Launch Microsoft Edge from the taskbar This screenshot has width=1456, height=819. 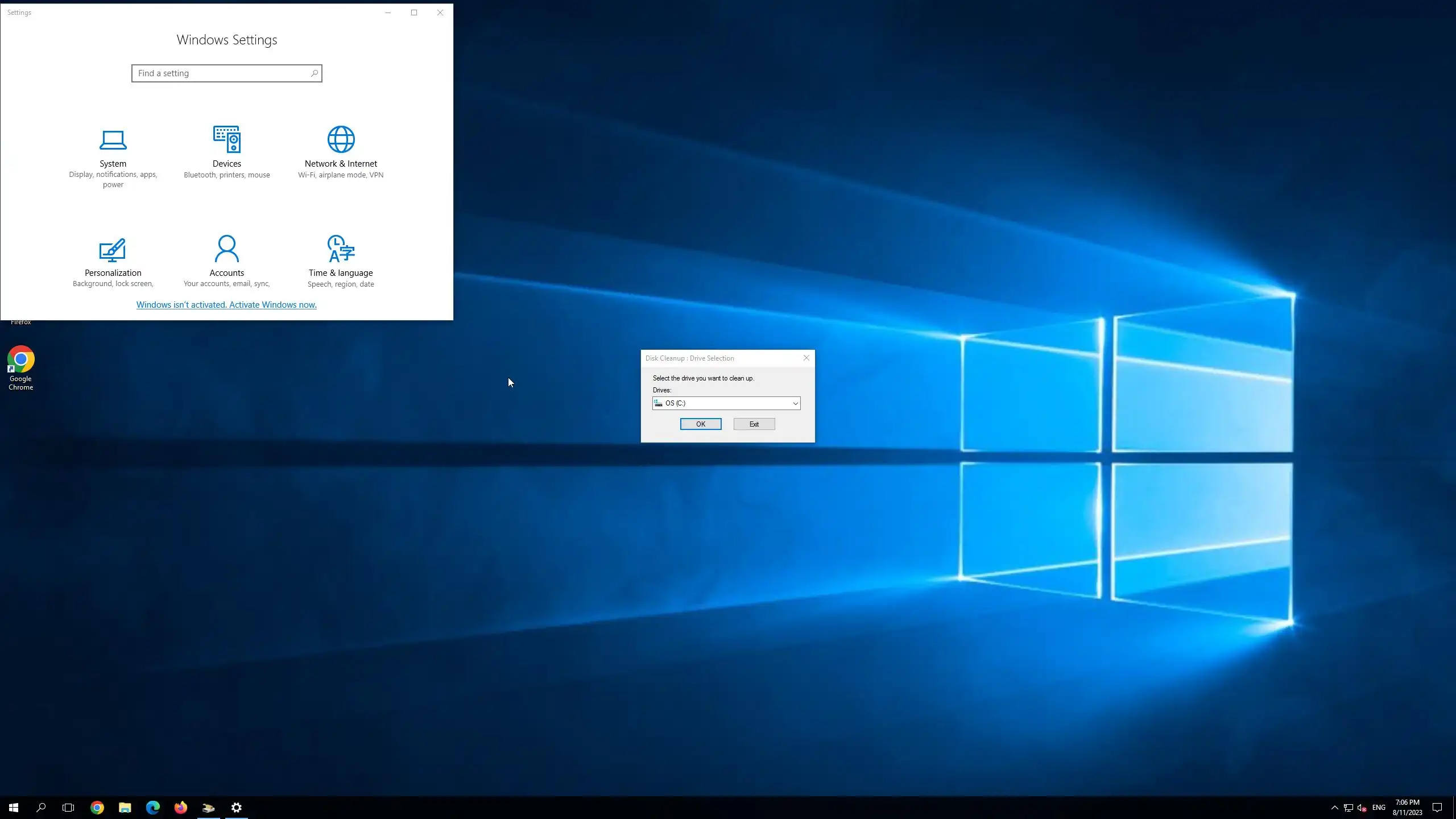click(x=152, y=808)
